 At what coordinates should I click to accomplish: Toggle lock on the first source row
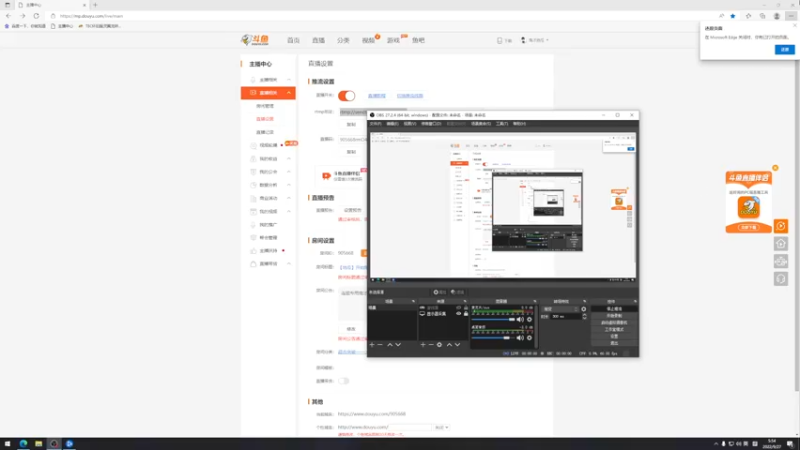[x=466, y=308]
